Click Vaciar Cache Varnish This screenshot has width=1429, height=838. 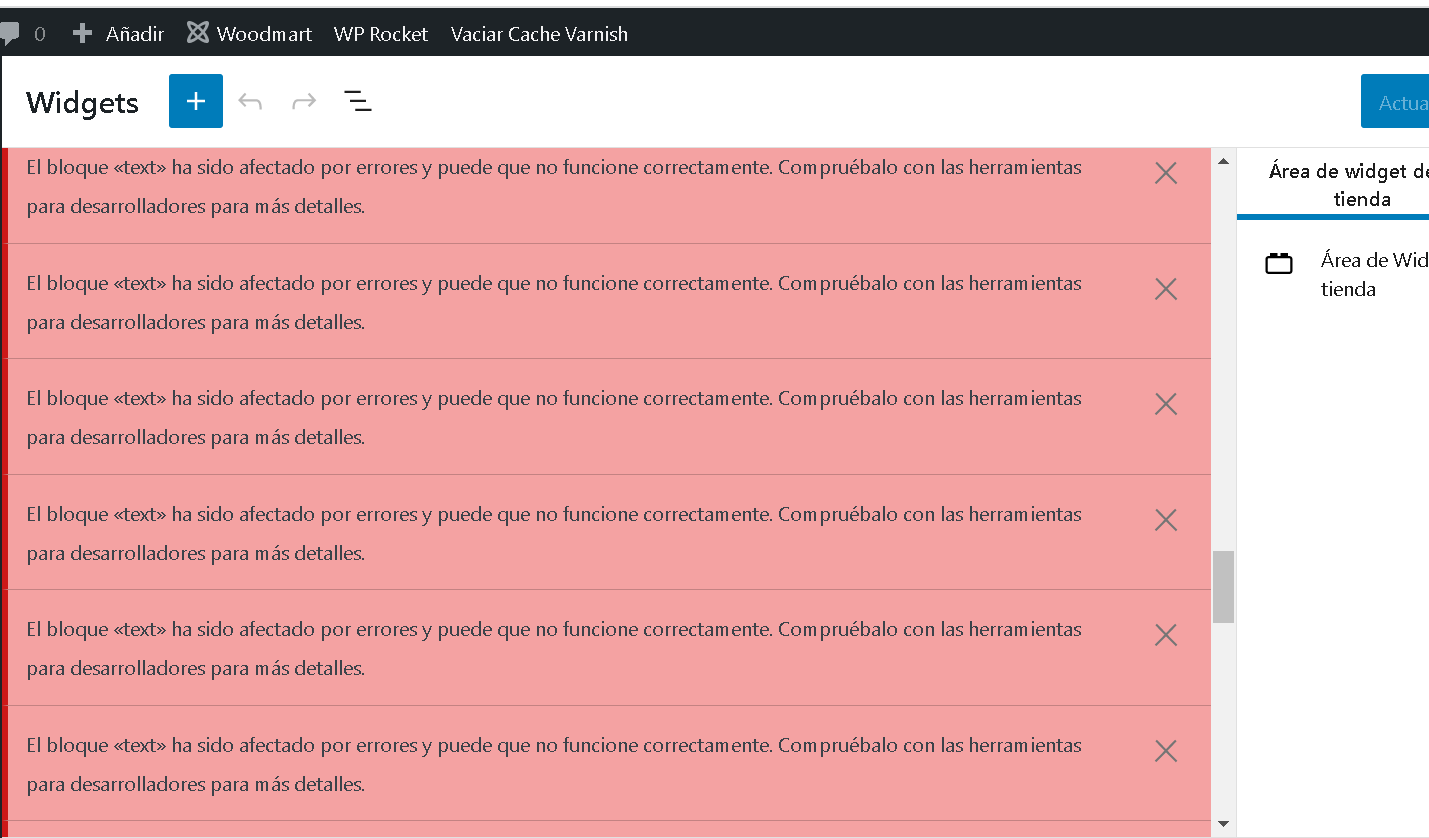click(x=539, y=34)
